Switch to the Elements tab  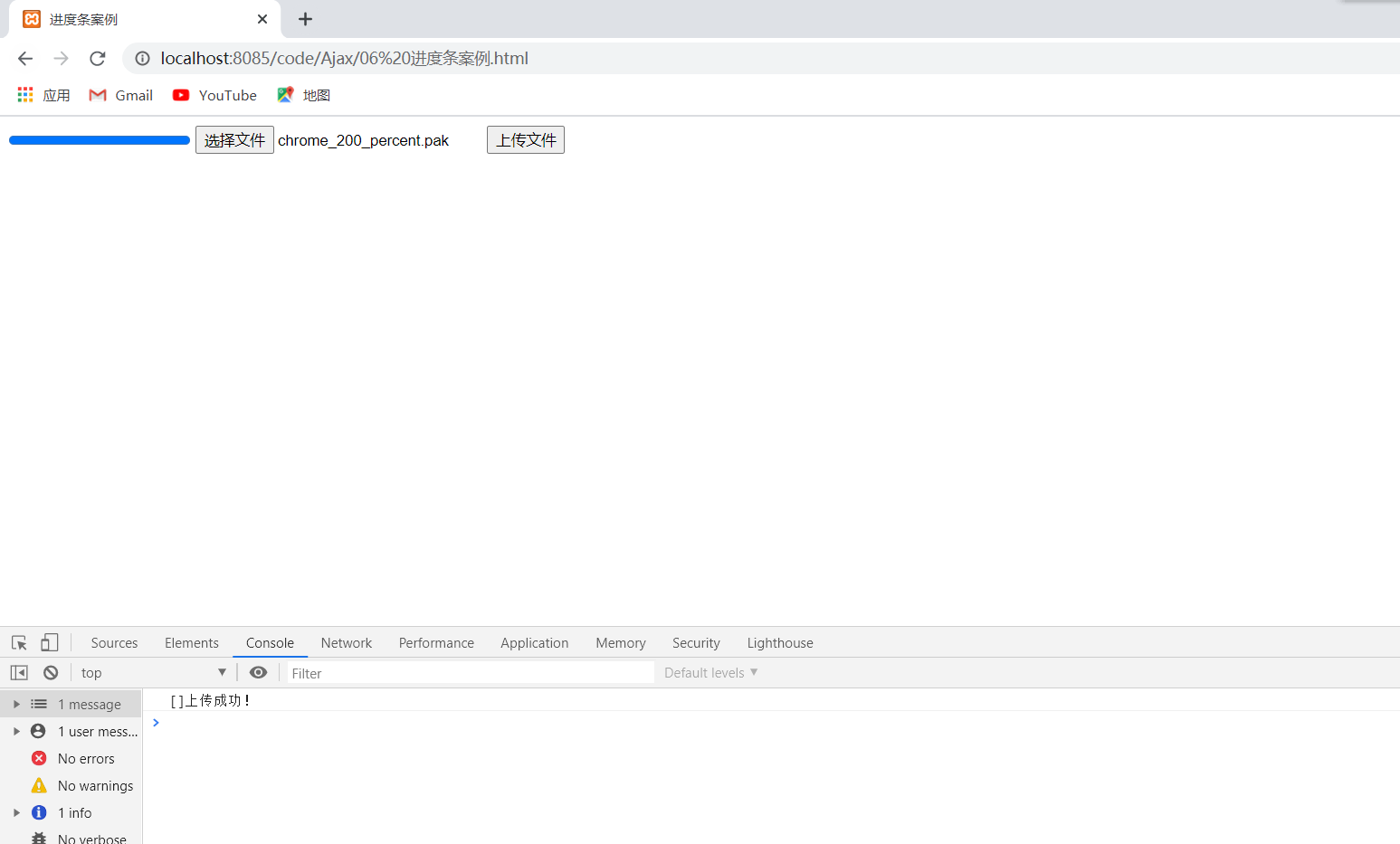(192, 643)
